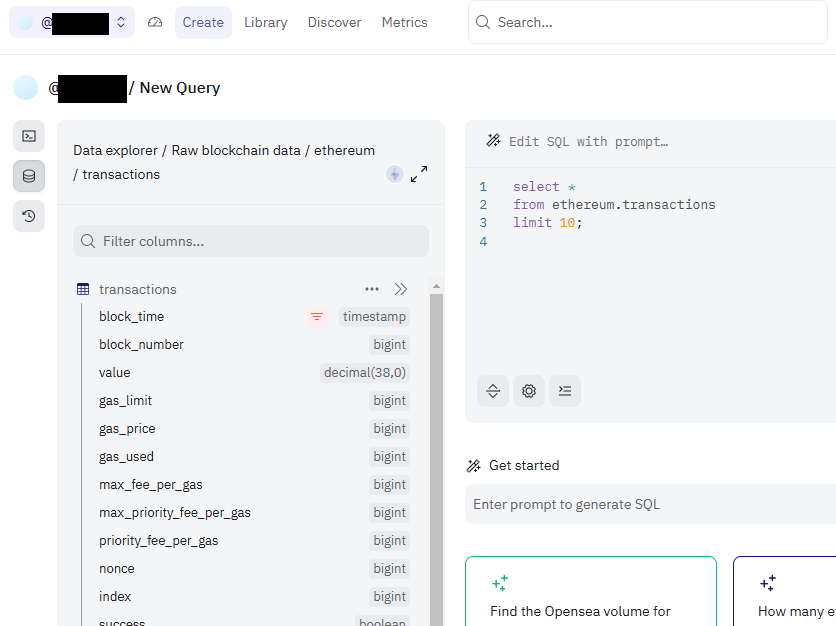Focus the Filter columns input
Screen dimensions: 836x626
251,241
